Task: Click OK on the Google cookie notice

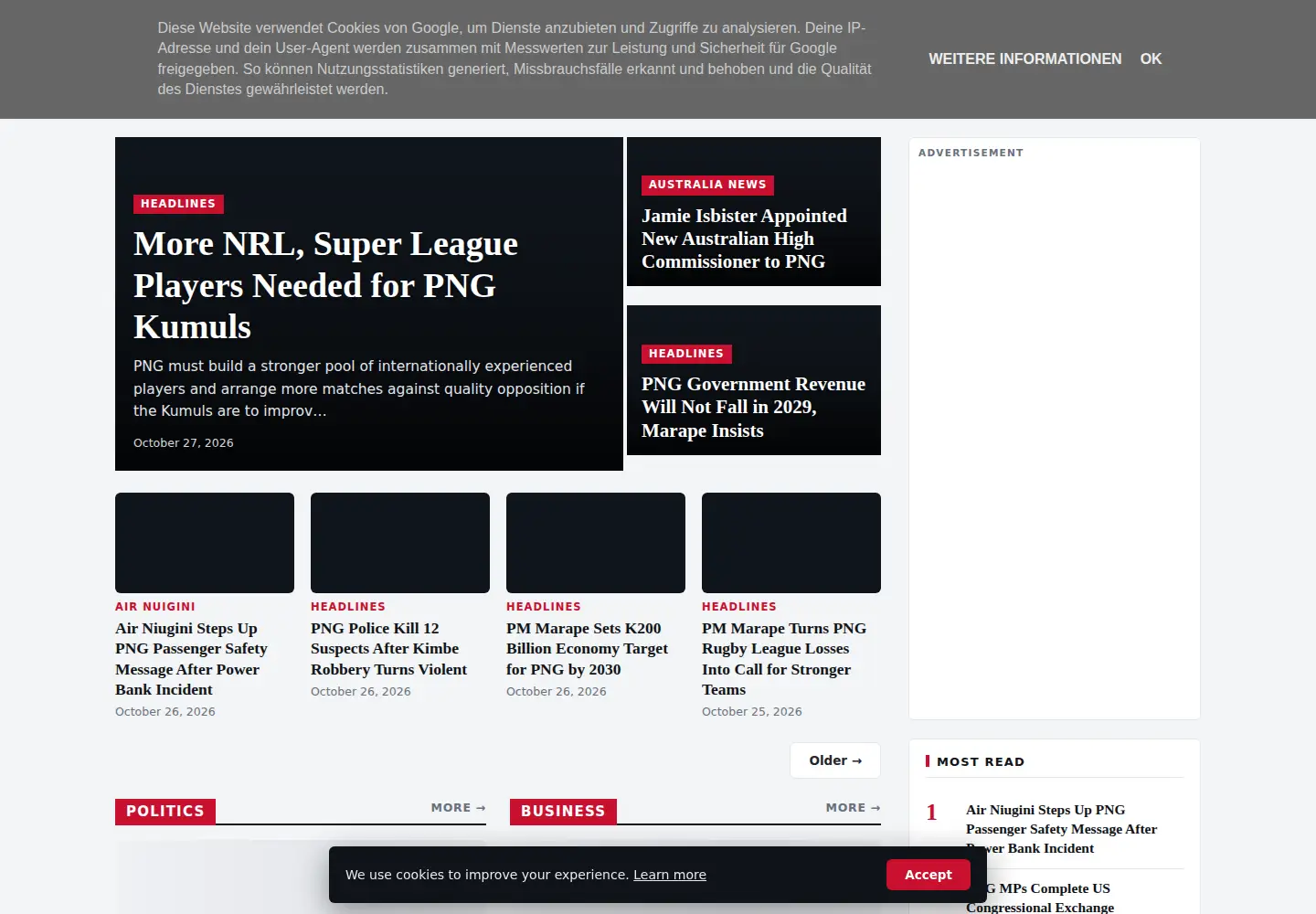Action: pos(1151,58)
